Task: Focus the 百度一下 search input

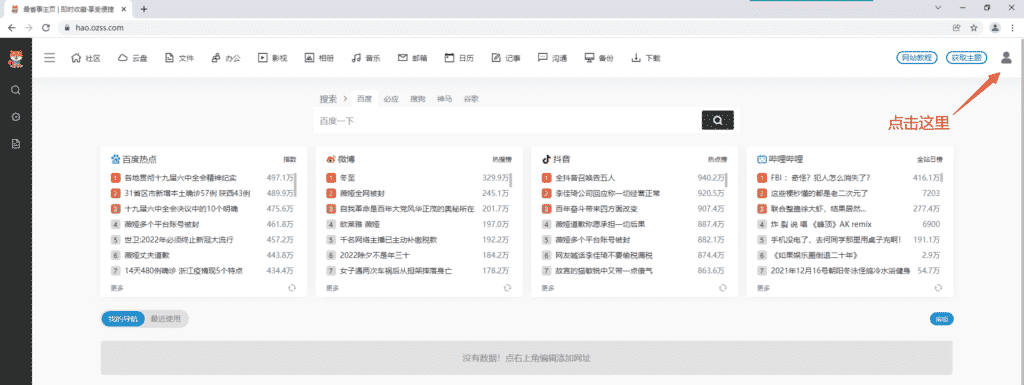Action: (507, 121)
